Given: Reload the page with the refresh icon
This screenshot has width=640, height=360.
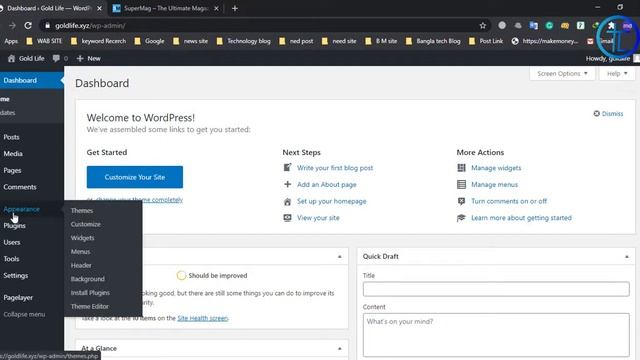Looking at the screenshot, I should click(28, 25).
